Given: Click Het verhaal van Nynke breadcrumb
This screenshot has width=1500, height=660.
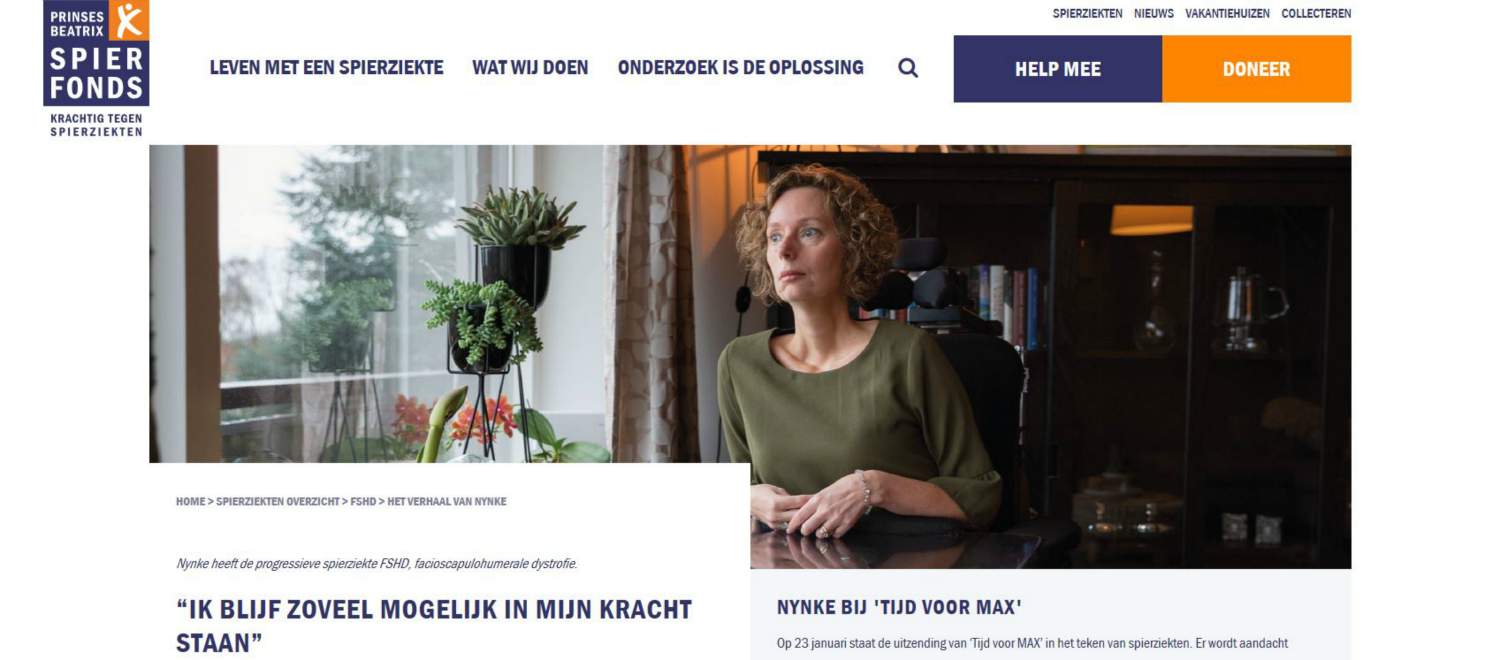Looking at the screenshot, I should 447,502.
